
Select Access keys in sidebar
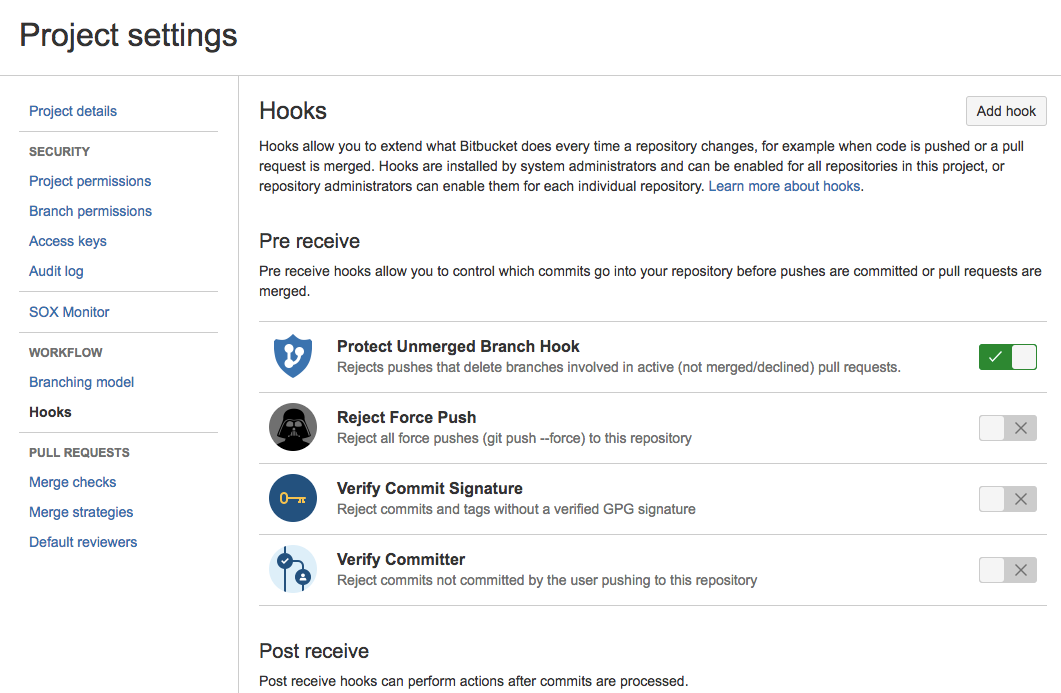click(68, 241)
